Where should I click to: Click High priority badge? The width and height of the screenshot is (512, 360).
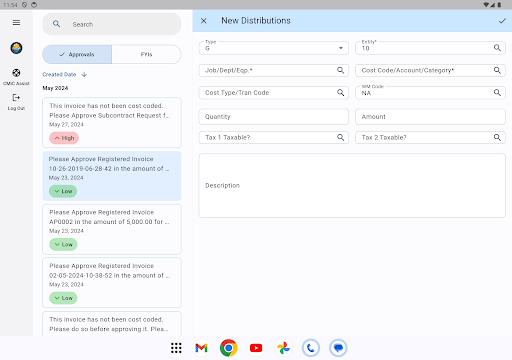[64, 138]
